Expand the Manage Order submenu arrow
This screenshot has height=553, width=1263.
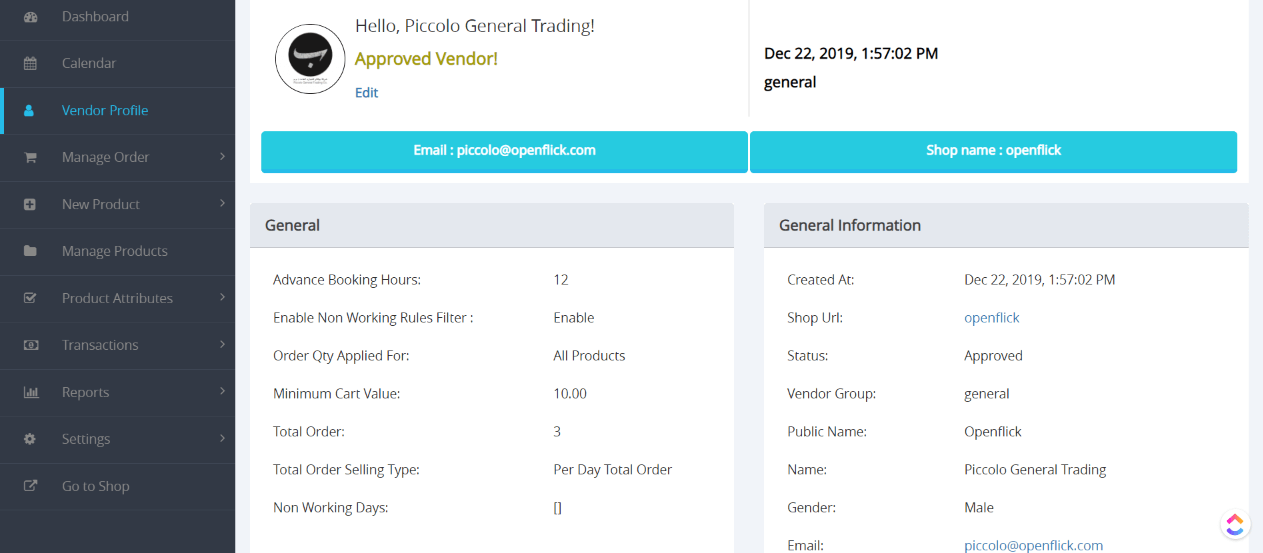click(222, 156)
